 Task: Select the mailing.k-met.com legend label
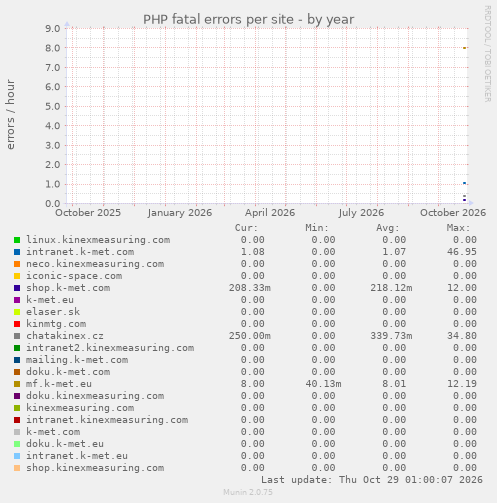(77, 360)
